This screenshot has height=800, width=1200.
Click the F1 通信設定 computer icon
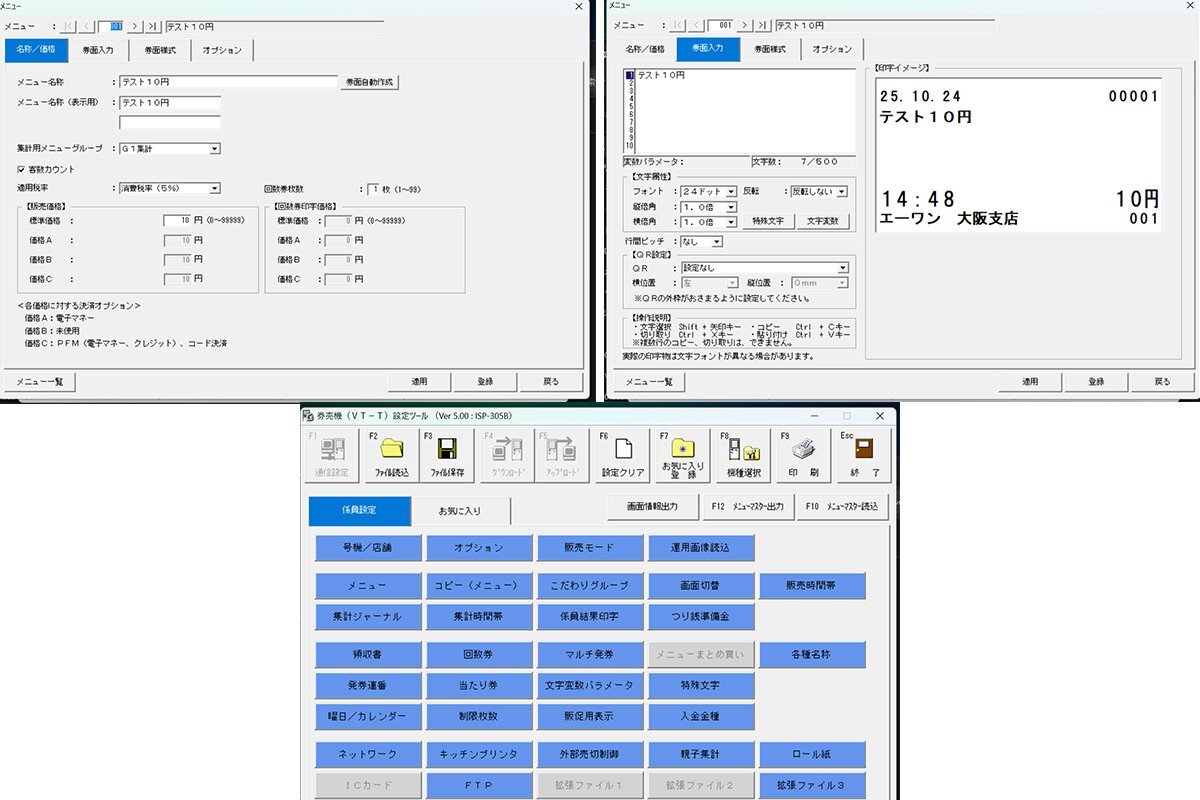tap(332, 448)
